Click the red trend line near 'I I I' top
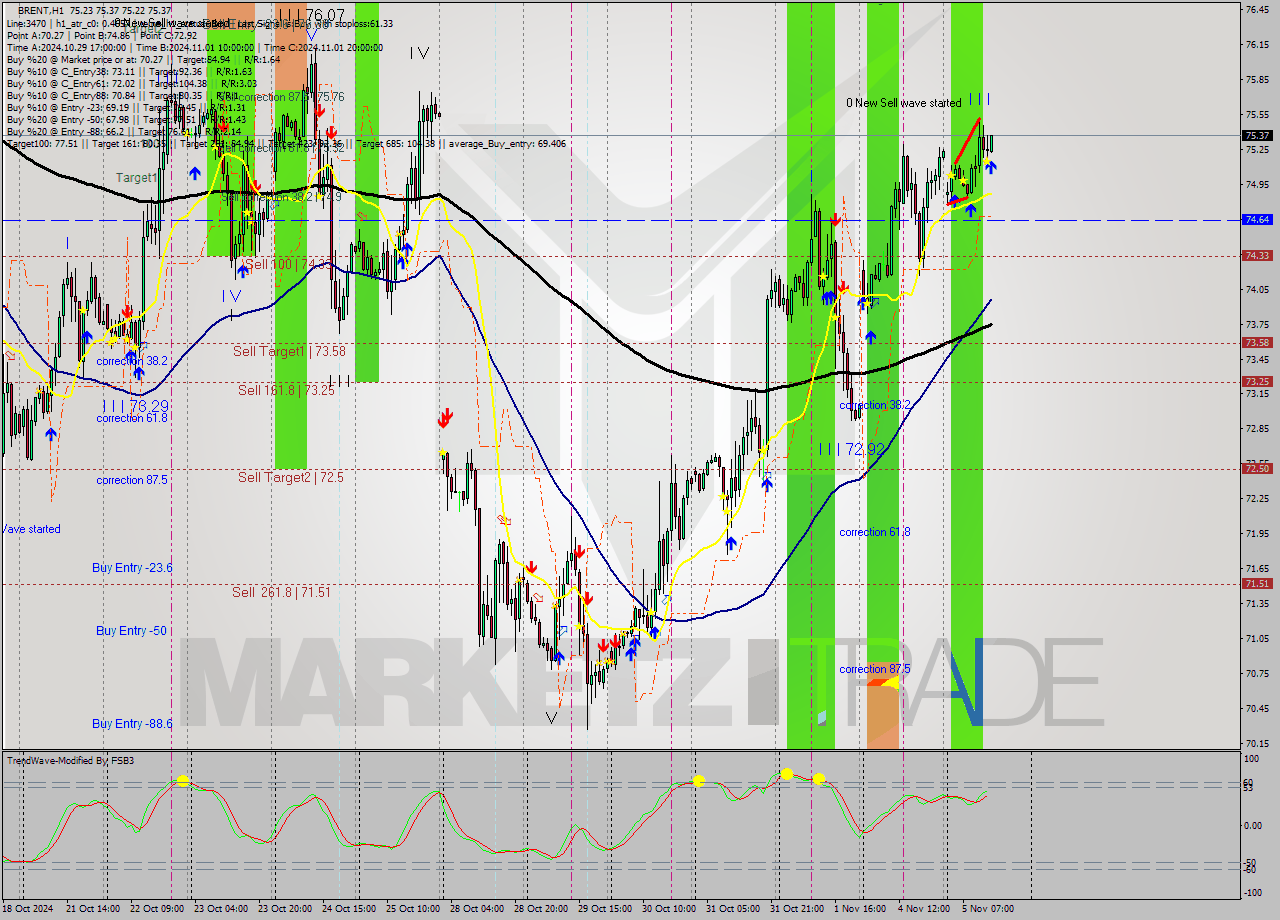Image resolution: width=1280 pixels, height=920 pixels. tap(966, 141)
